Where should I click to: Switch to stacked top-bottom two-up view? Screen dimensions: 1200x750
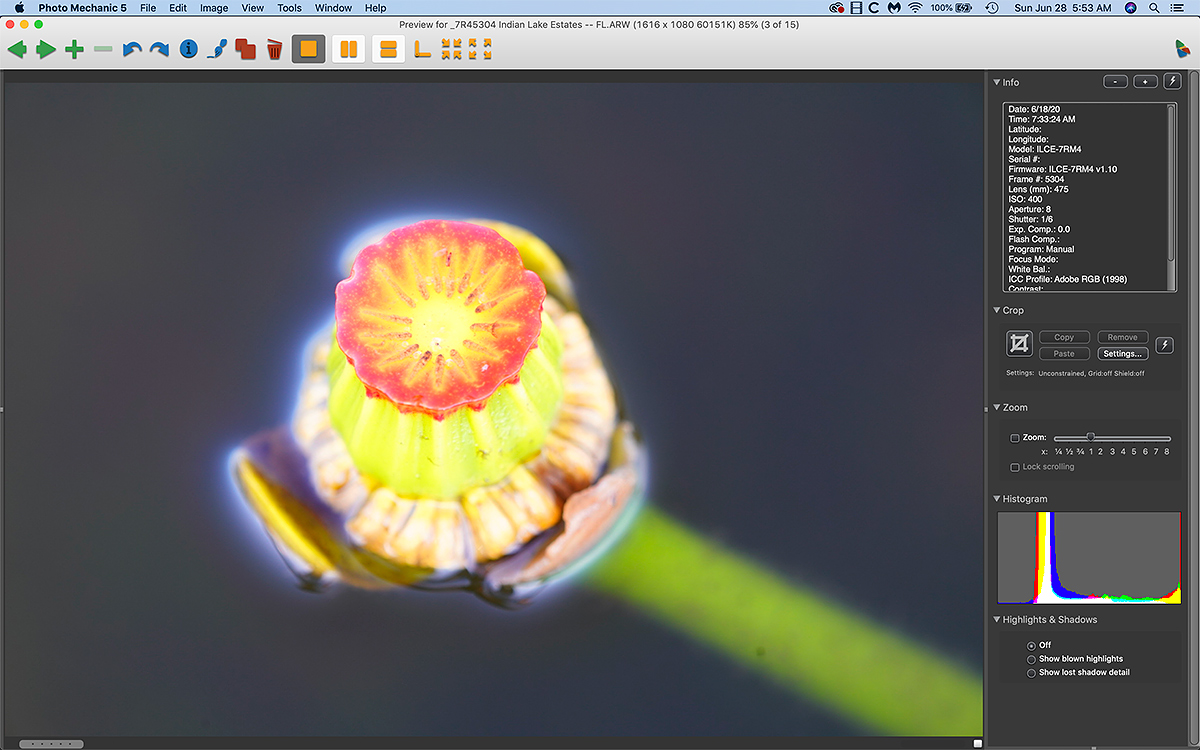(389, 49)
